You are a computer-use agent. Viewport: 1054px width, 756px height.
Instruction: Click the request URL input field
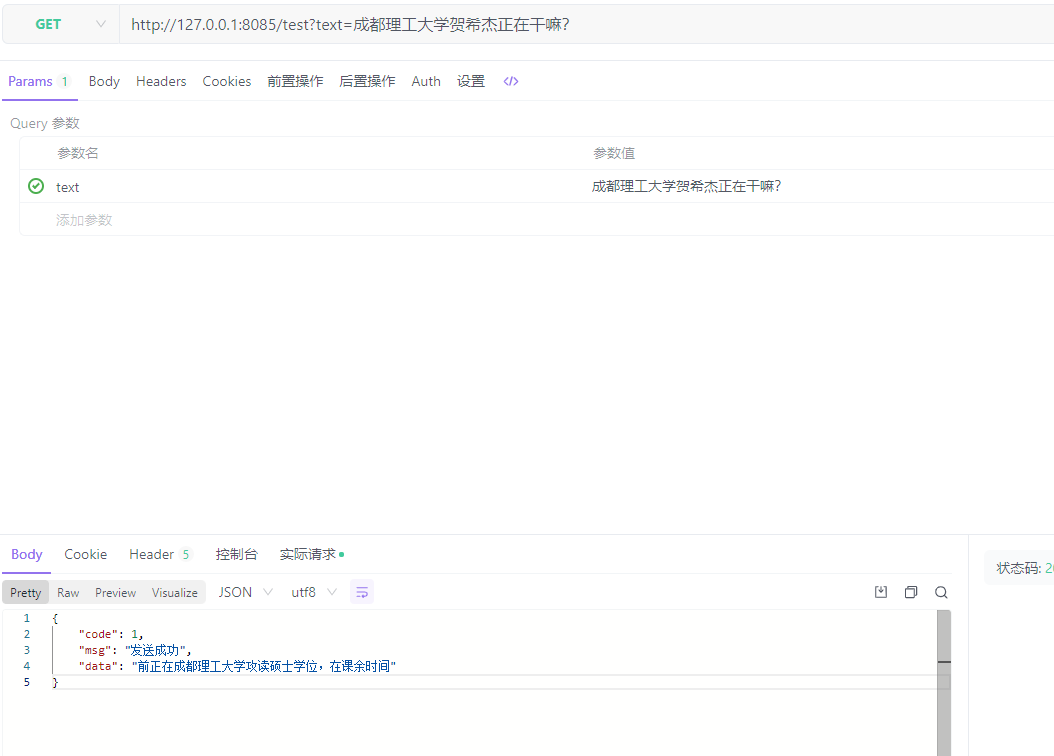587,24
